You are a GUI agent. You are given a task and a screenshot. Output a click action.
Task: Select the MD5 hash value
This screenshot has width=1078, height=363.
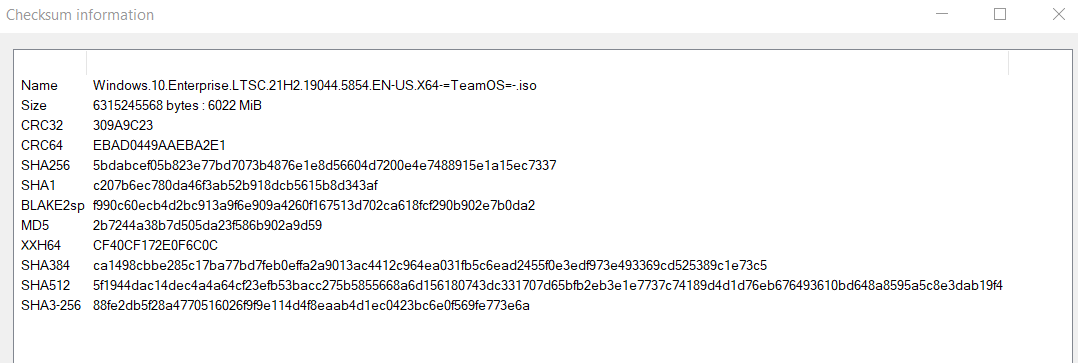point(208,226)
